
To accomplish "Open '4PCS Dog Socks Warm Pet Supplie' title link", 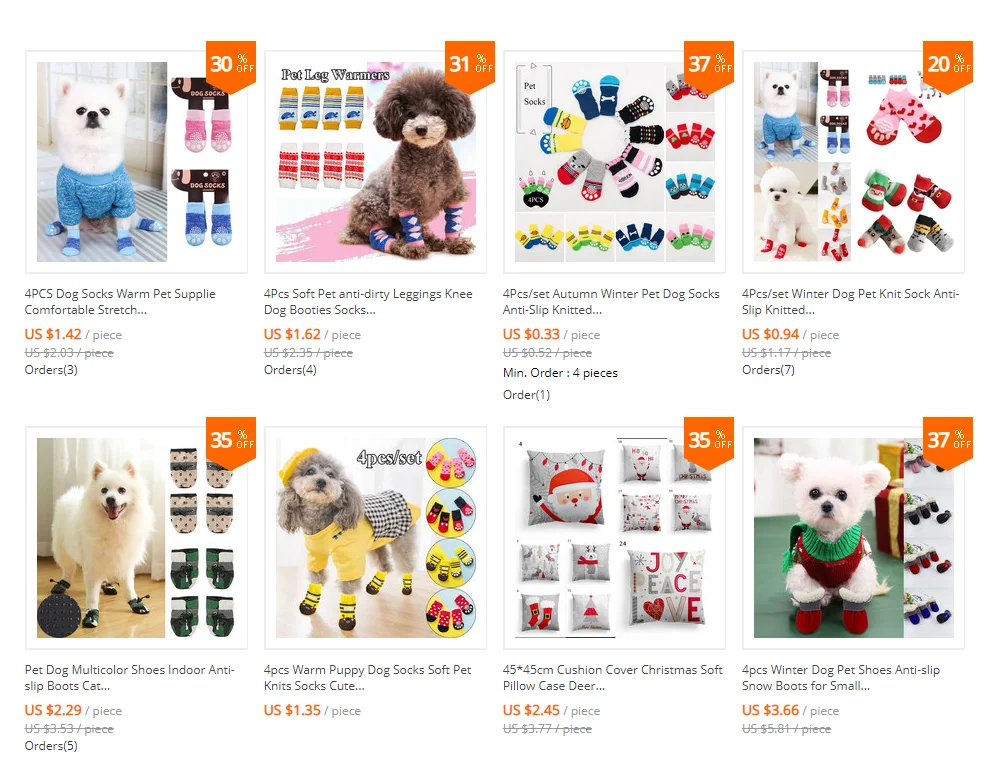I will [x=120, y=302].
